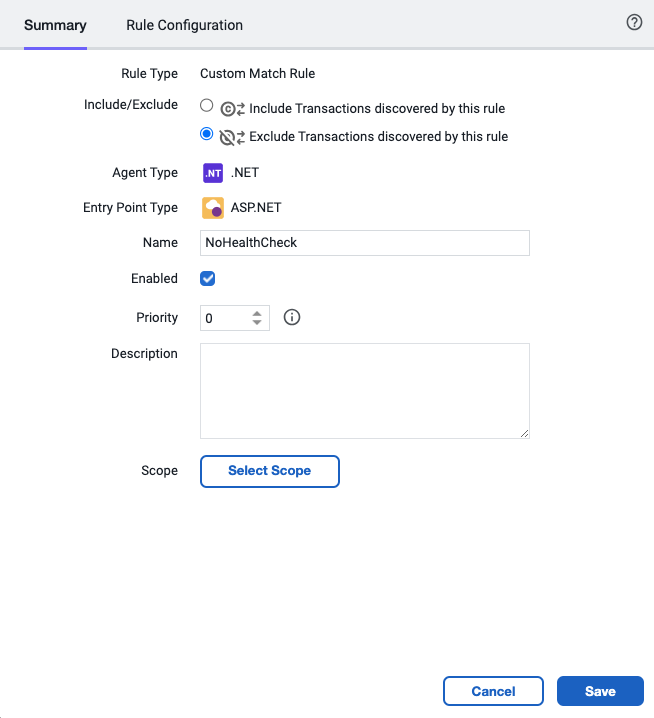Click the ASP.NET entry point icon
The height and width of the screenshot is (718, 654).
pos(213,208)
